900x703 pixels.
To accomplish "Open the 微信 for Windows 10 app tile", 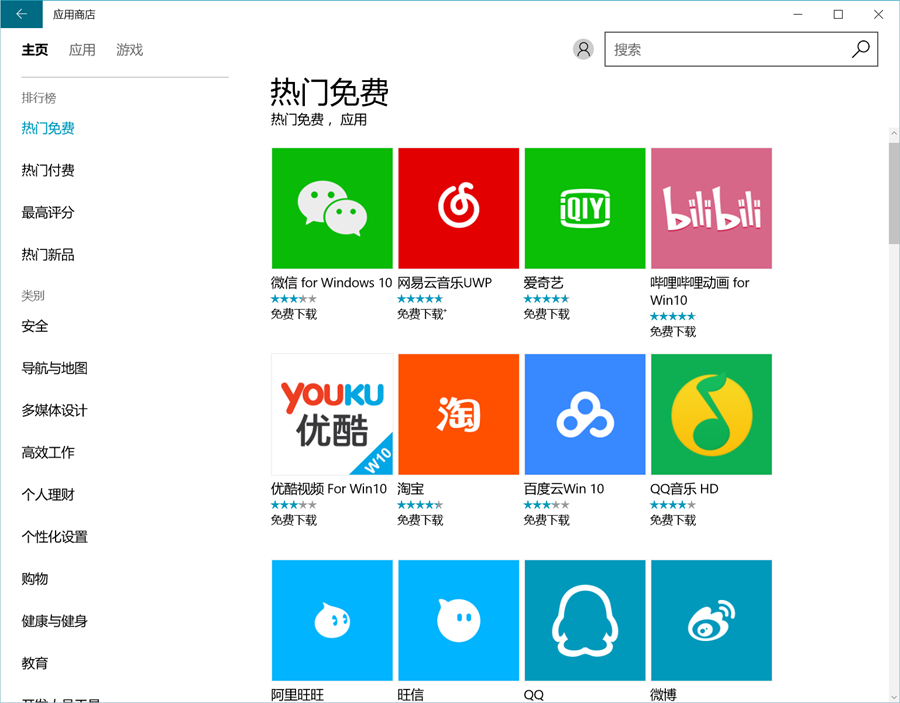I will tap(331, 207).
